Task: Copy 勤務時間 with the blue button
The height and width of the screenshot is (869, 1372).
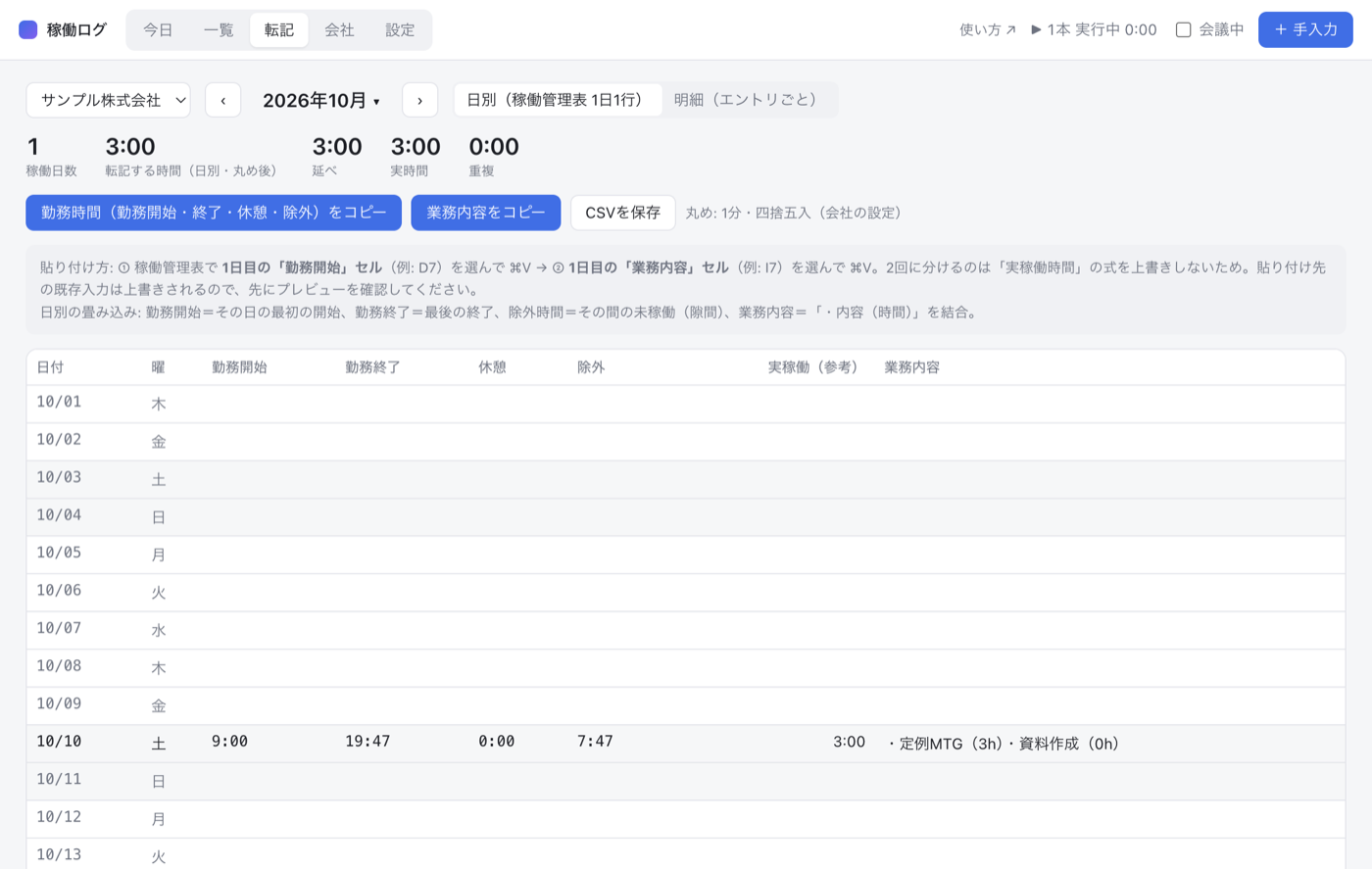Action: tap(214, 213)
